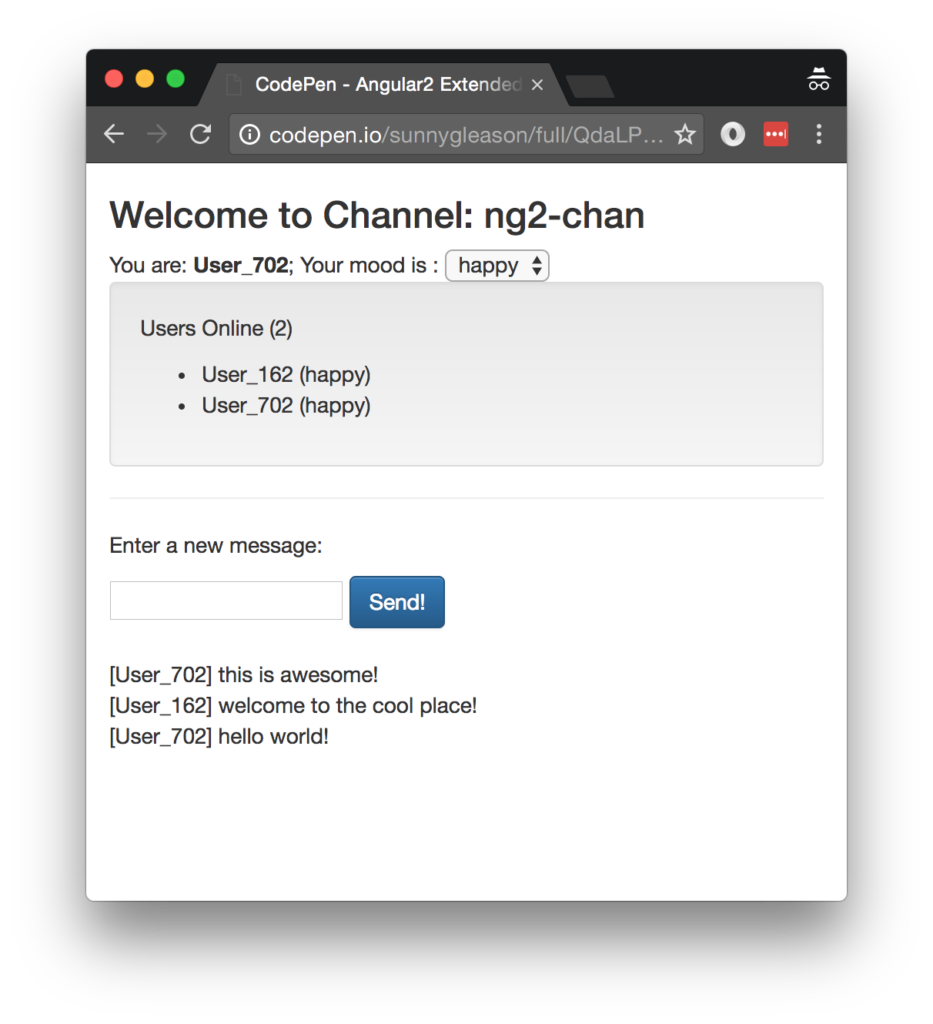Maximize the window with green button

coord(175,79)
